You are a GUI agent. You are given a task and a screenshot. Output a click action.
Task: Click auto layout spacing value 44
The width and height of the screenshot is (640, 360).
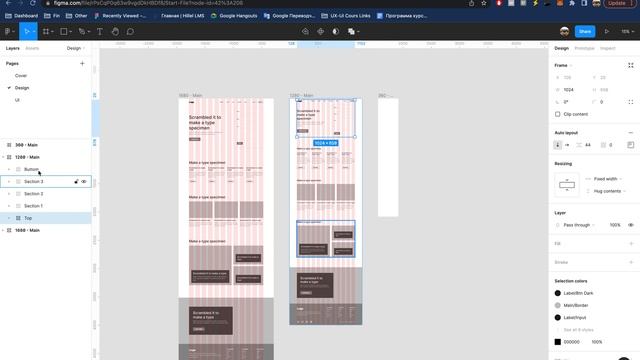tap(587, 145)
